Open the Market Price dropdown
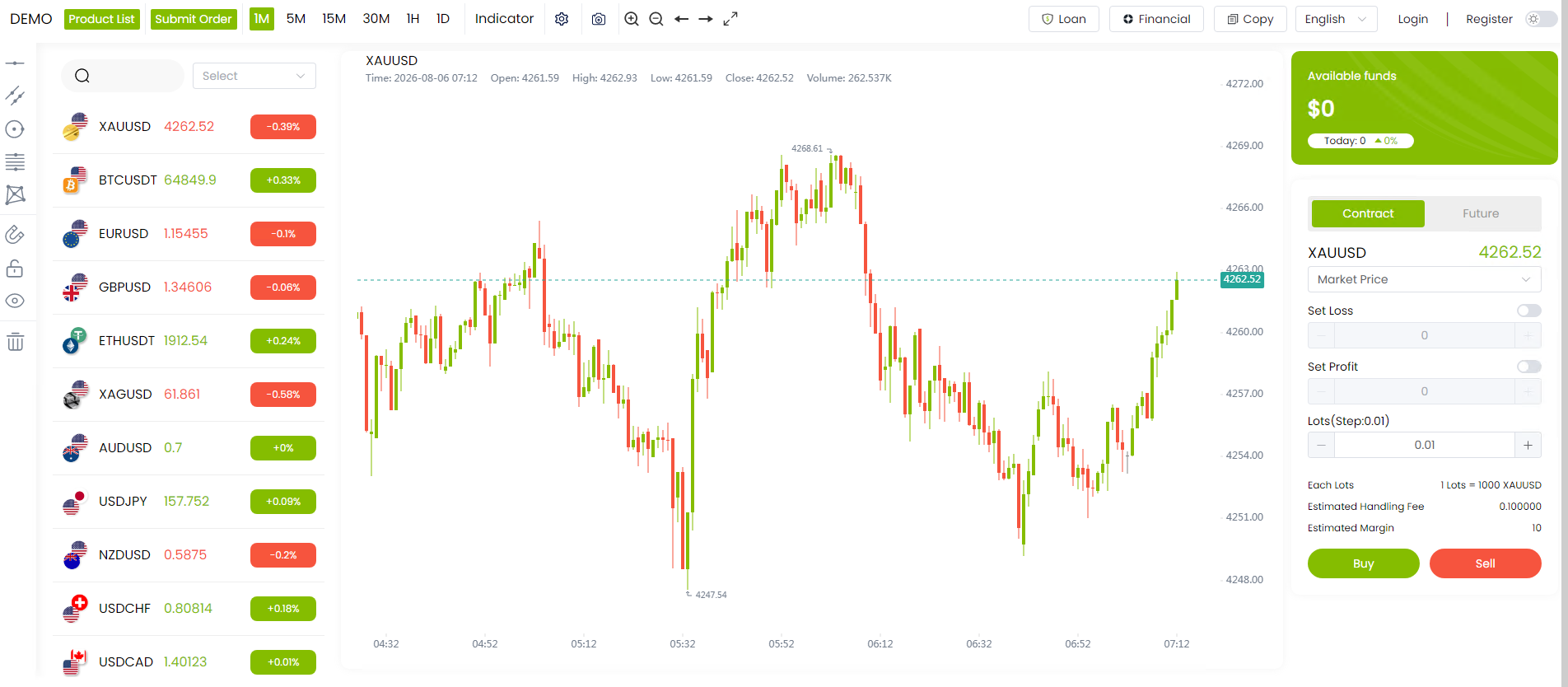The height and width of the screenshot is (687, 1568). pyautogui.click(x=1424, y=279)
